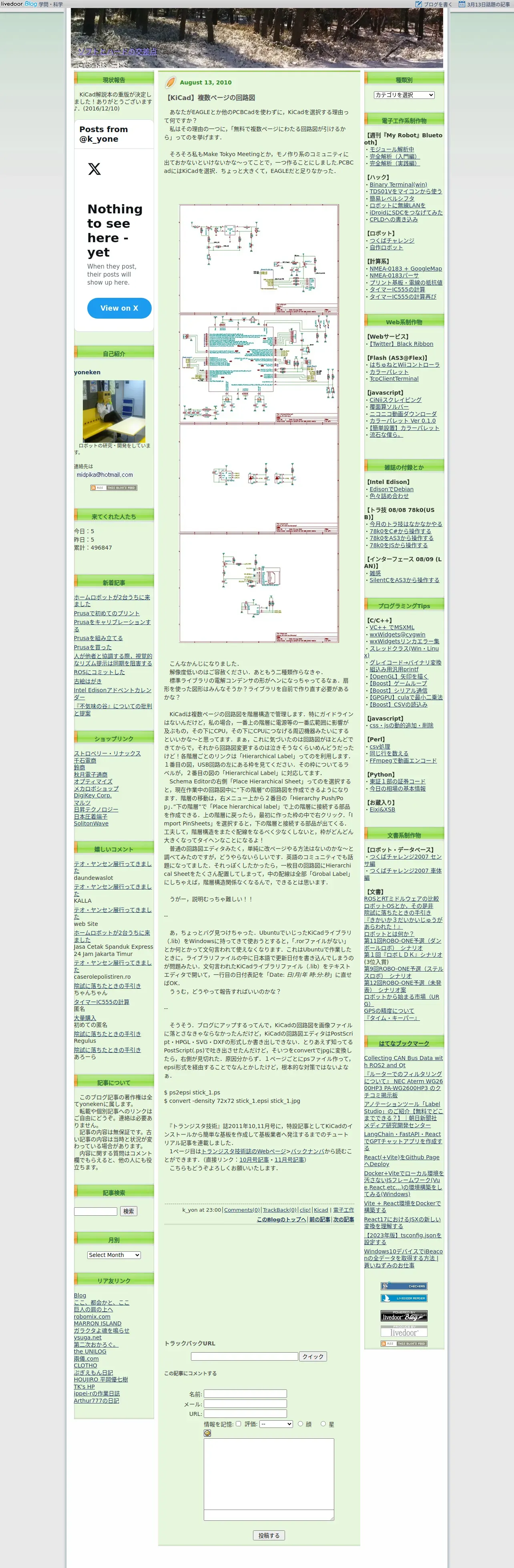Open the SolitonWave shop link
Image resolution: width=514 pixels, height=1568 pixels.
pyautogui.click(x=91, y=823)
